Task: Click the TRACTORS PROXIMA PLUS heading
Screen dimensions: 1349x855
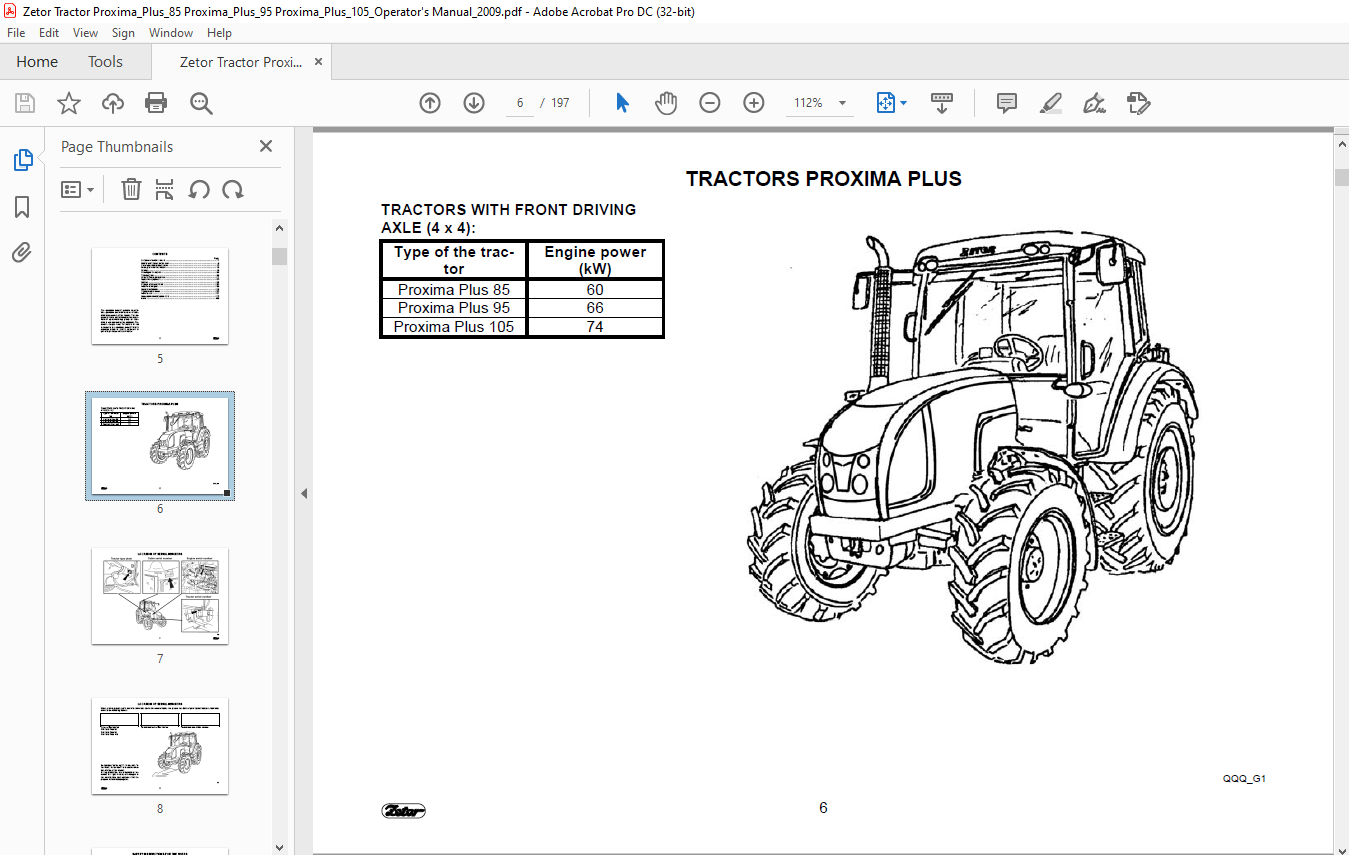Action: coord(824,179)
